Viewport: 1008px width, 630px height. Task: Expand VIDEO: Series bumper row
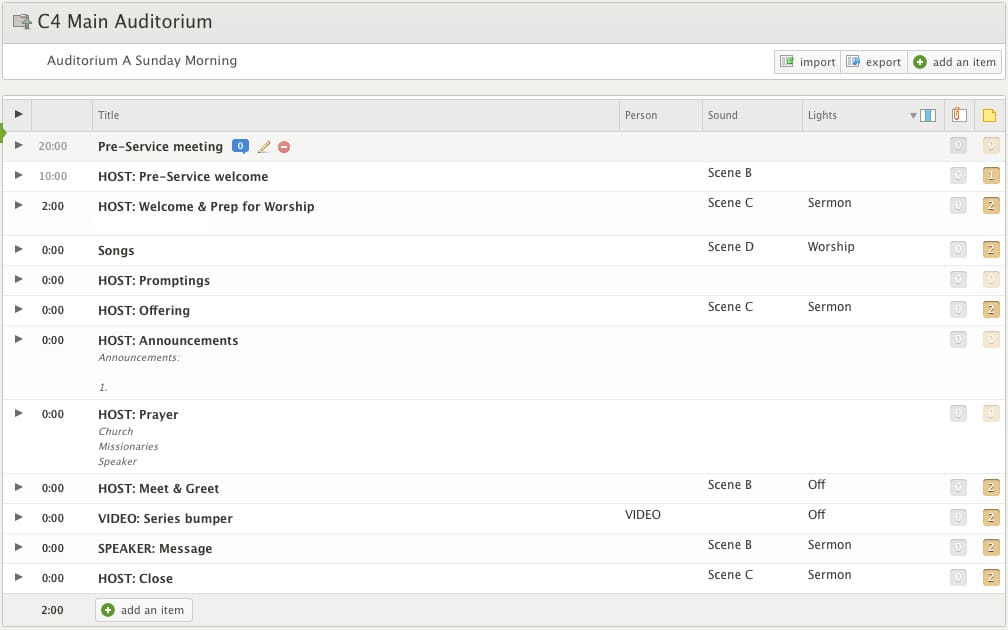pos(19,517)
